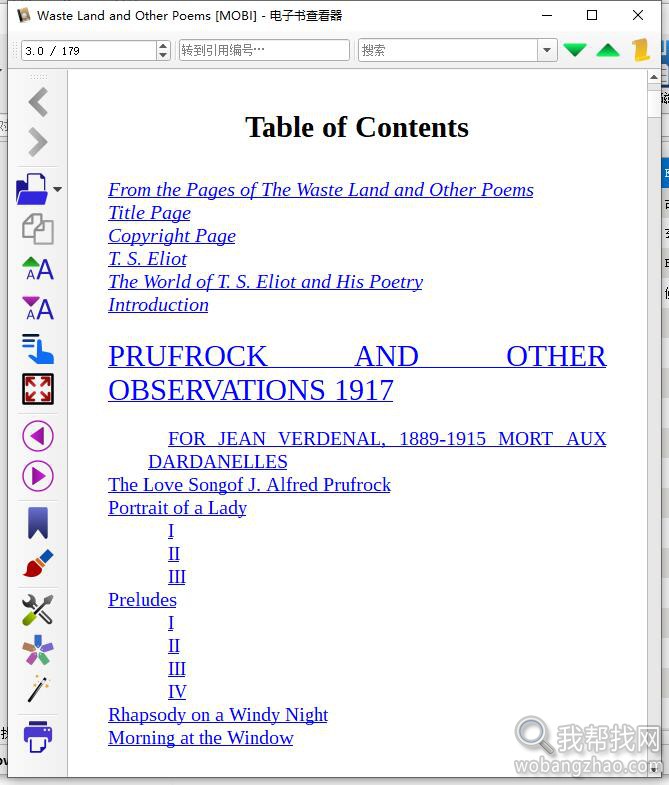This screenshot has width=669, height=785.
Task: Click the magic wand icon
Action: pyautogui.click(x=38, y=689)
